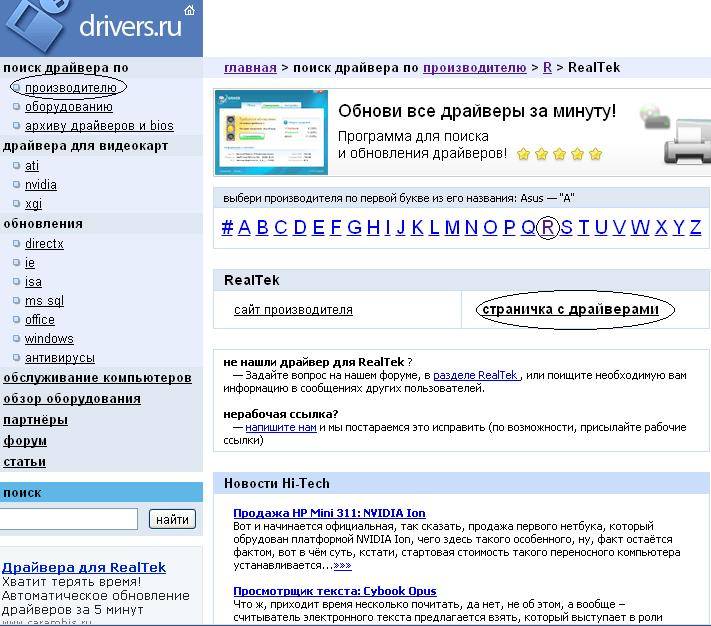Open nvidia video card drivers
Screen dimensions: 711x626
point(41,184)
